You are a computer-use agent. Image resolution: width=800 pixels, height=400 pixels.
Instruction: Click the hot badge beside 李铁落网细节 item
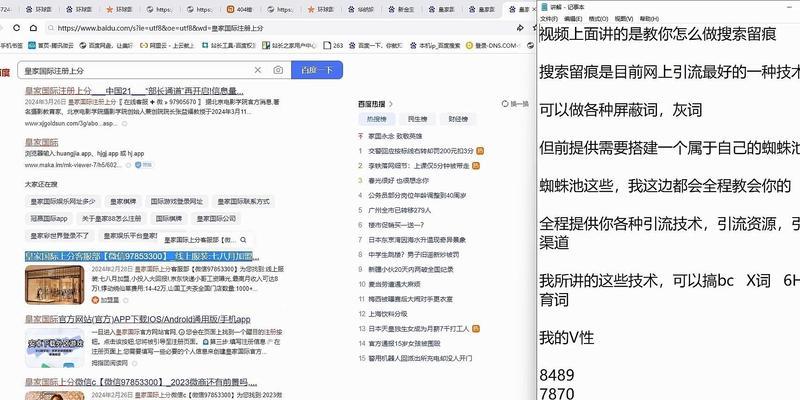coord(476,166)
